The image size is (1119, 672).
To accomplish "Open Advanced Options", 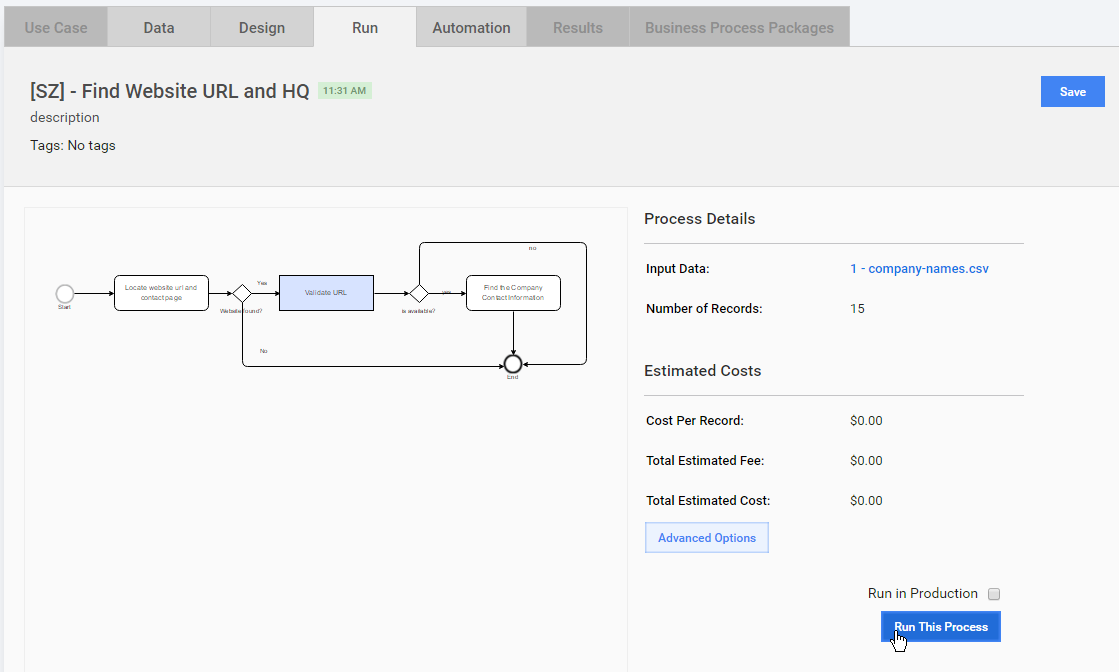I will click(x=707, y=538).
